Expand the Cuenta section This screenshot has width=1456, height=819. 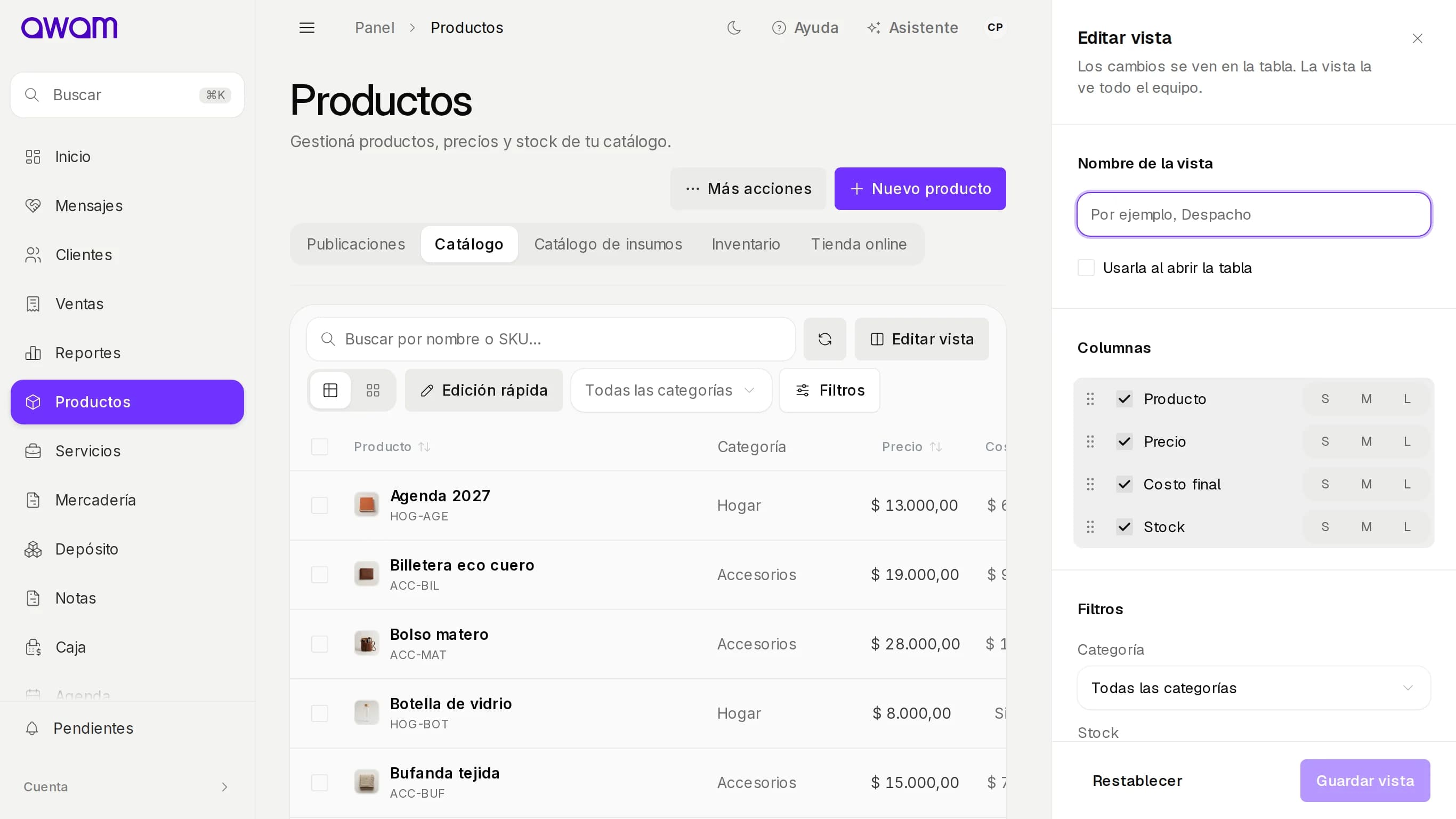tap(127, 787)
